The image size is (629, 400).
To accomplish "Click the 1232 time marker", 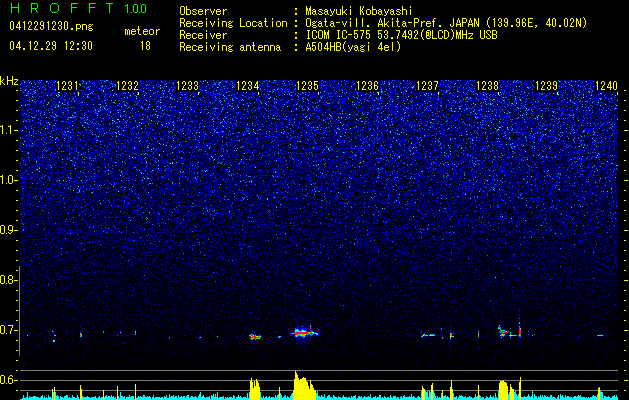I will (x=127, y=86).
